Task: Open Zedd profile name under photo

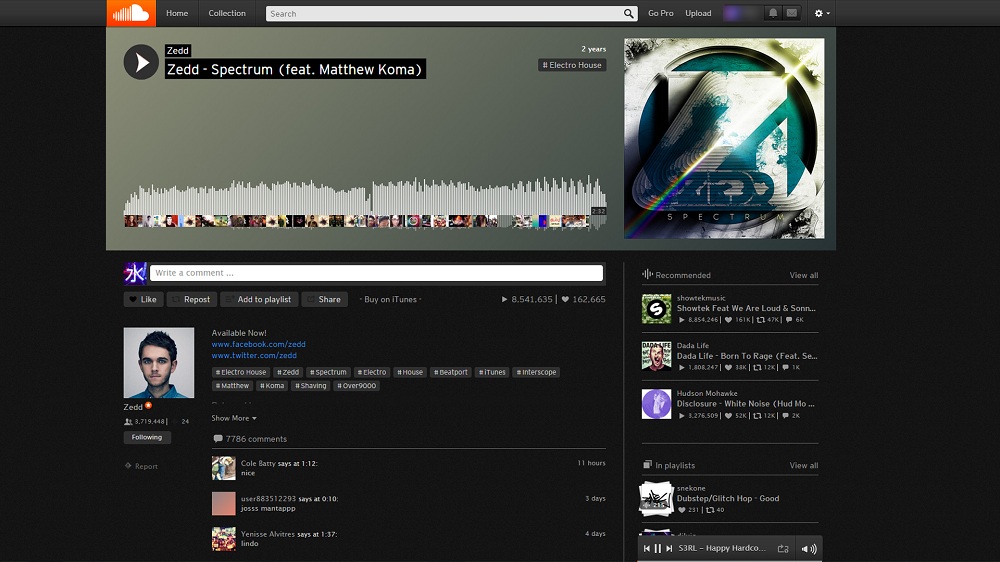Action: (x=133, y=407)
